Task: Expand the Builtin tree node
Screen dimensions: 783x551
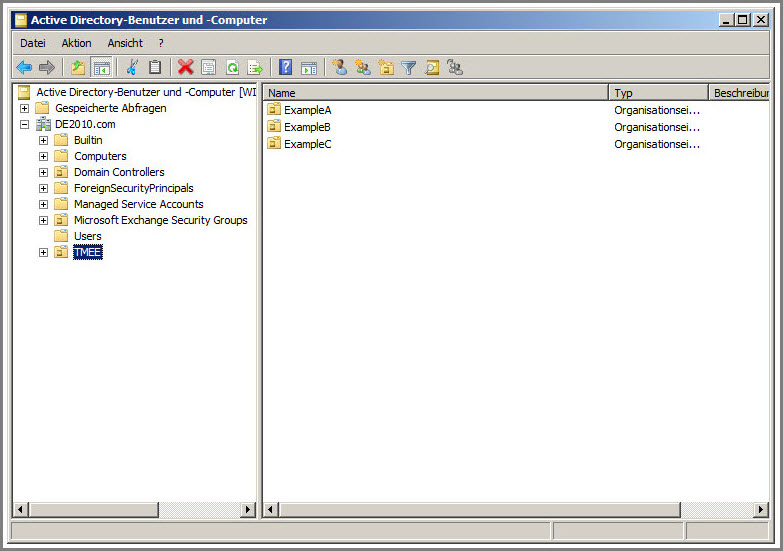Action: (x=43, y=140)
